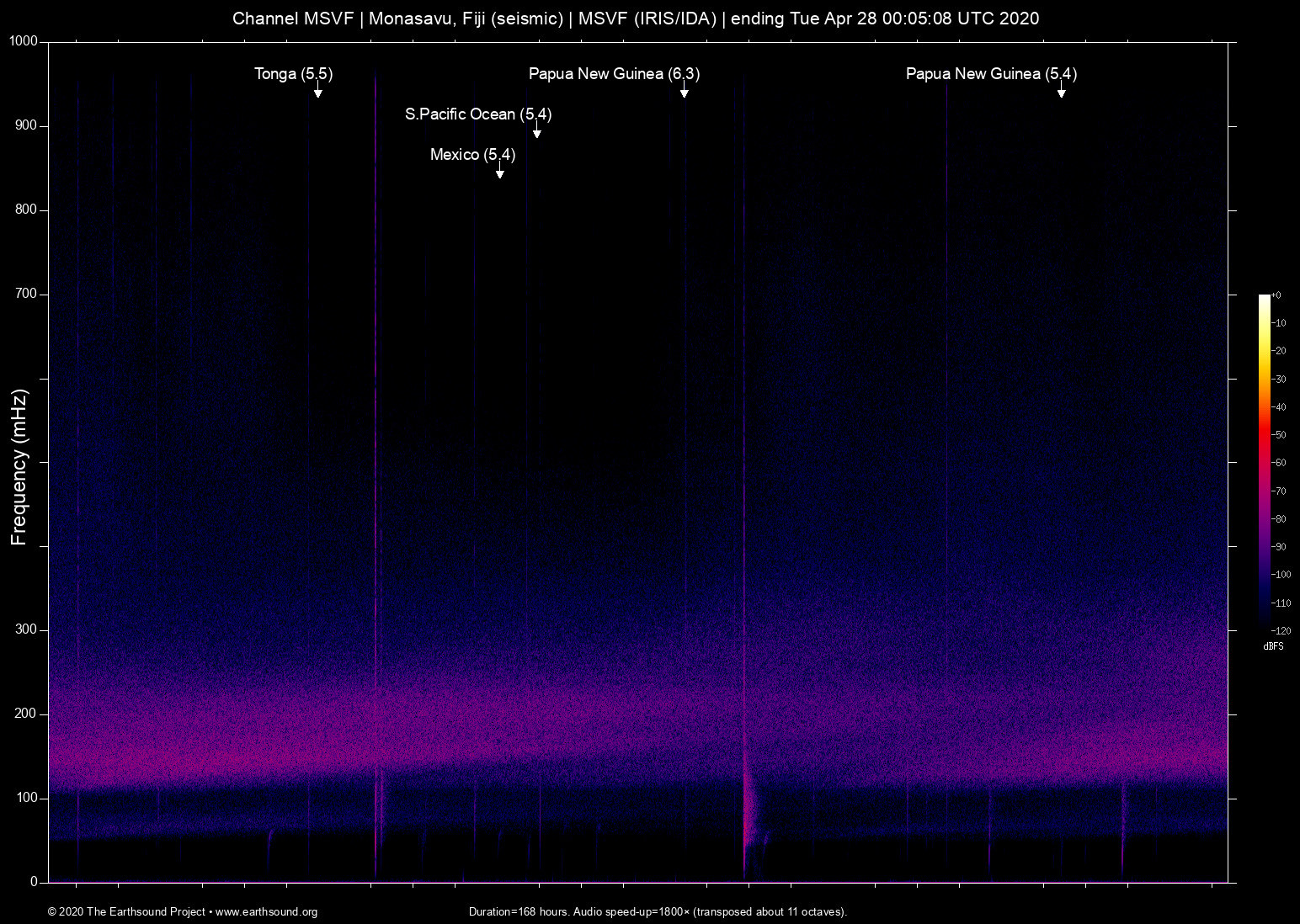Click the '+0' color scale value
1300x924 pixels.
(1276, 295)
